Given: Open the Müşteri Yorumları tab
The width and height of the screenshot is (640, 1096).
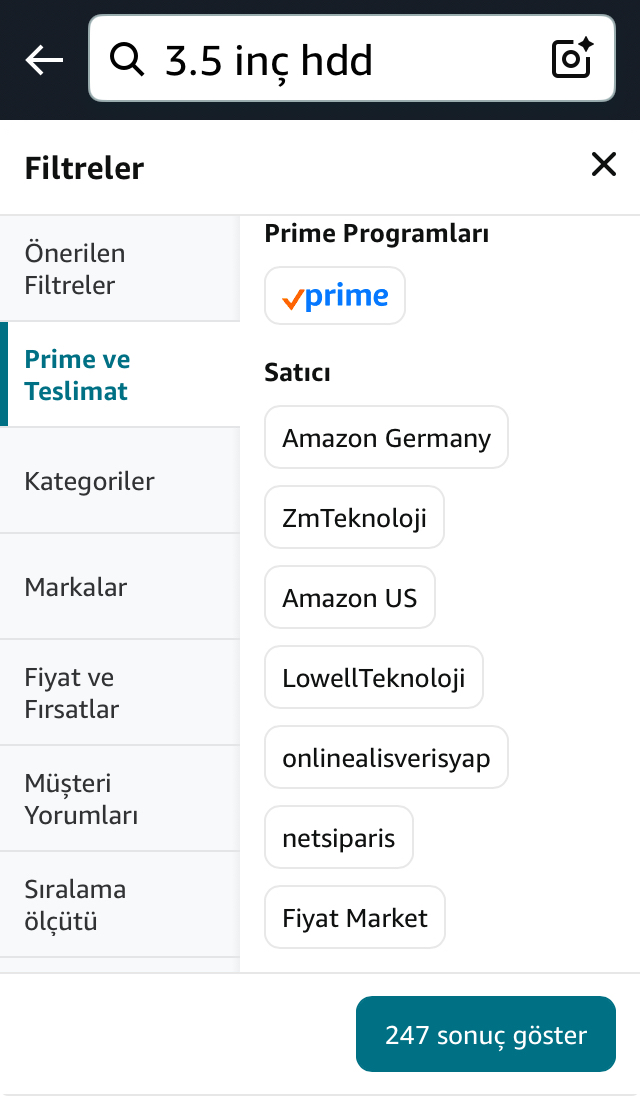Looking at the screenshot, I should [x=120, y=799].
